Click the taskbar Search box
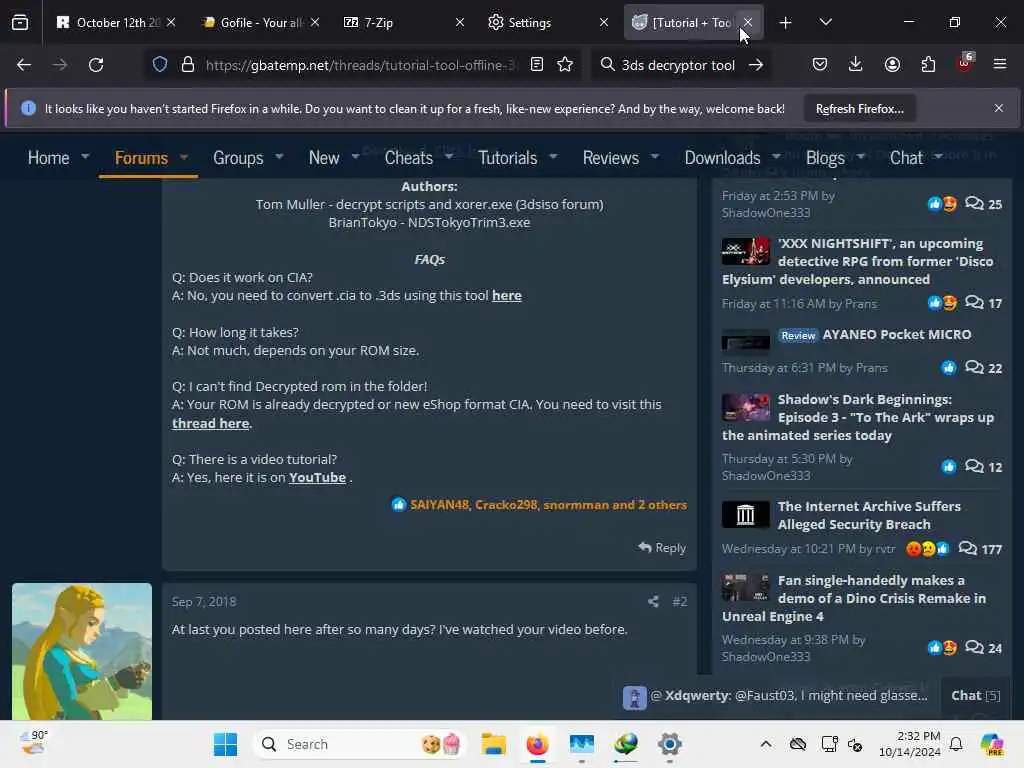The image size is (1024, 768). 359,744
